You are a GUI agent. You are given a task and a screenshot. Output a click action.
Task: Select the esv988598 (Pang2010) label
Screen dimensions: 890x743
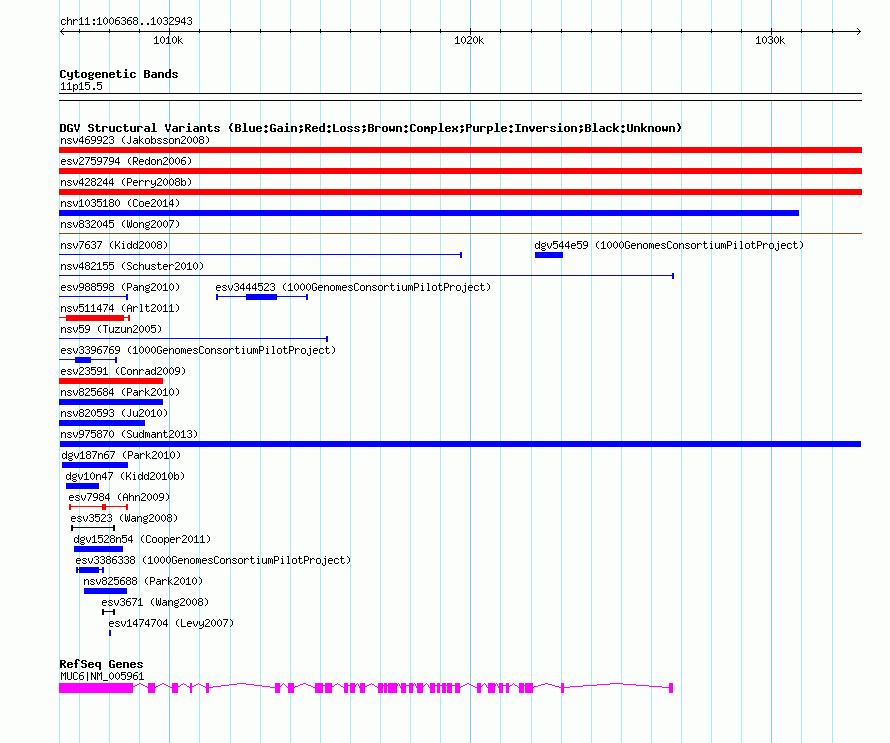120,287
